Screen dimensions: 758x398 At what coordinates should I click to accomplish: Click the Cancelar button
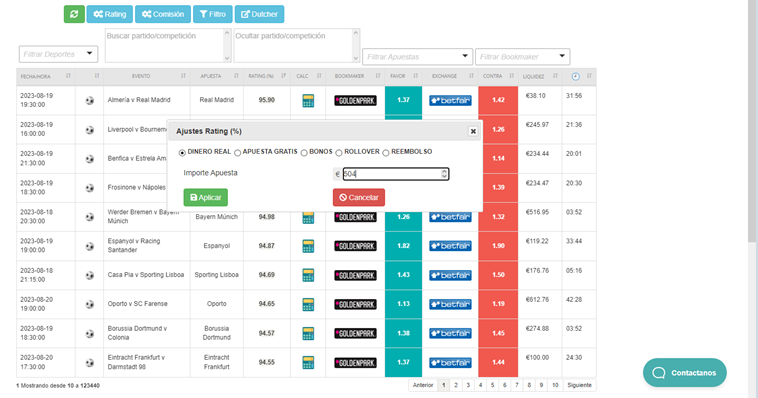point(359,197)
